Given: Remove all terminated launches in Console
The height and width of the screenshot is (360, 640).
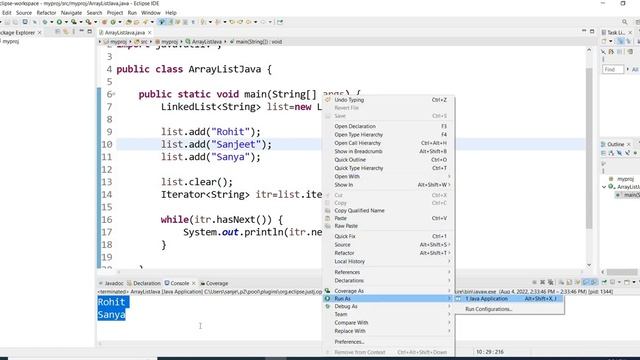Looking at the screenshot, I should click(551, 282).
